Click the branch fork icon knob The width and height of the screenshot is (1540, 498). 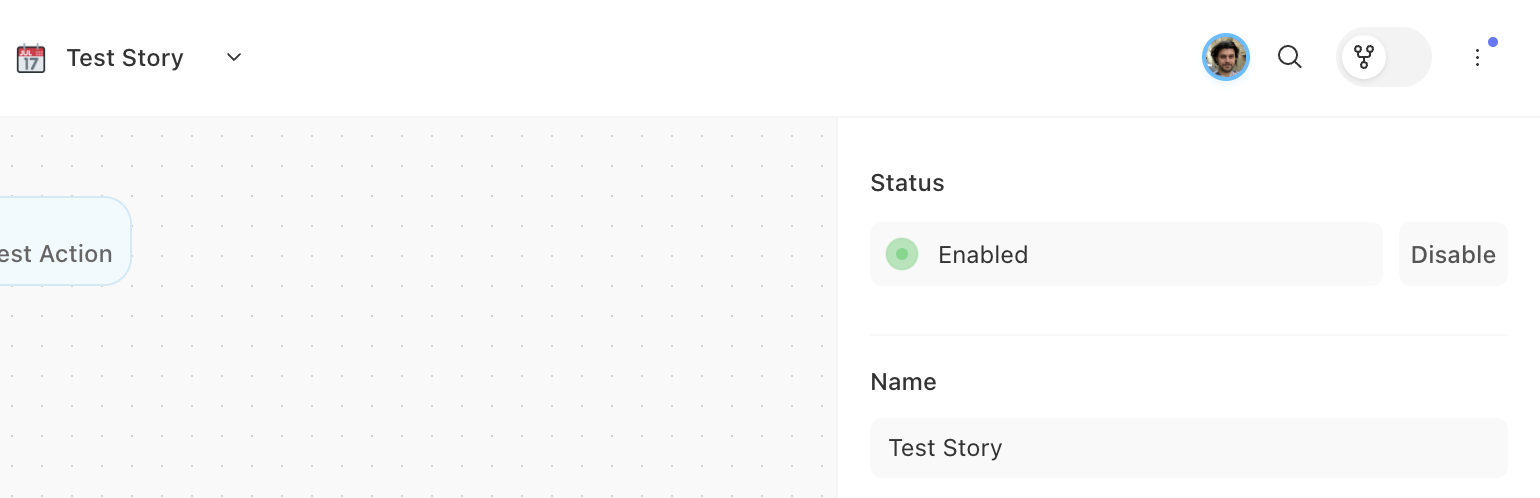click(1364, 57)
